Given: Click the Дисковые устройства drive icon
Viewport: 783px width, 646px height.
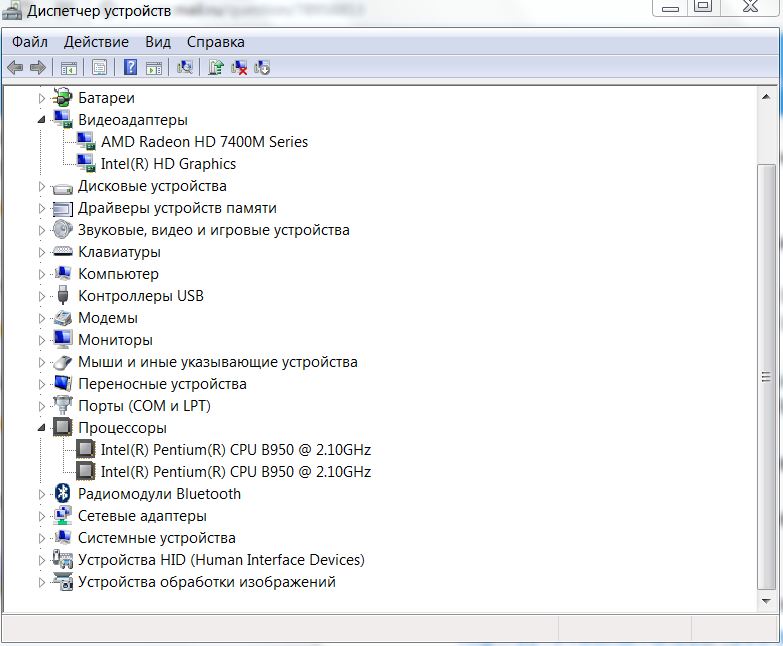Looking at the screenshot, I should click(x=62, y=188).
